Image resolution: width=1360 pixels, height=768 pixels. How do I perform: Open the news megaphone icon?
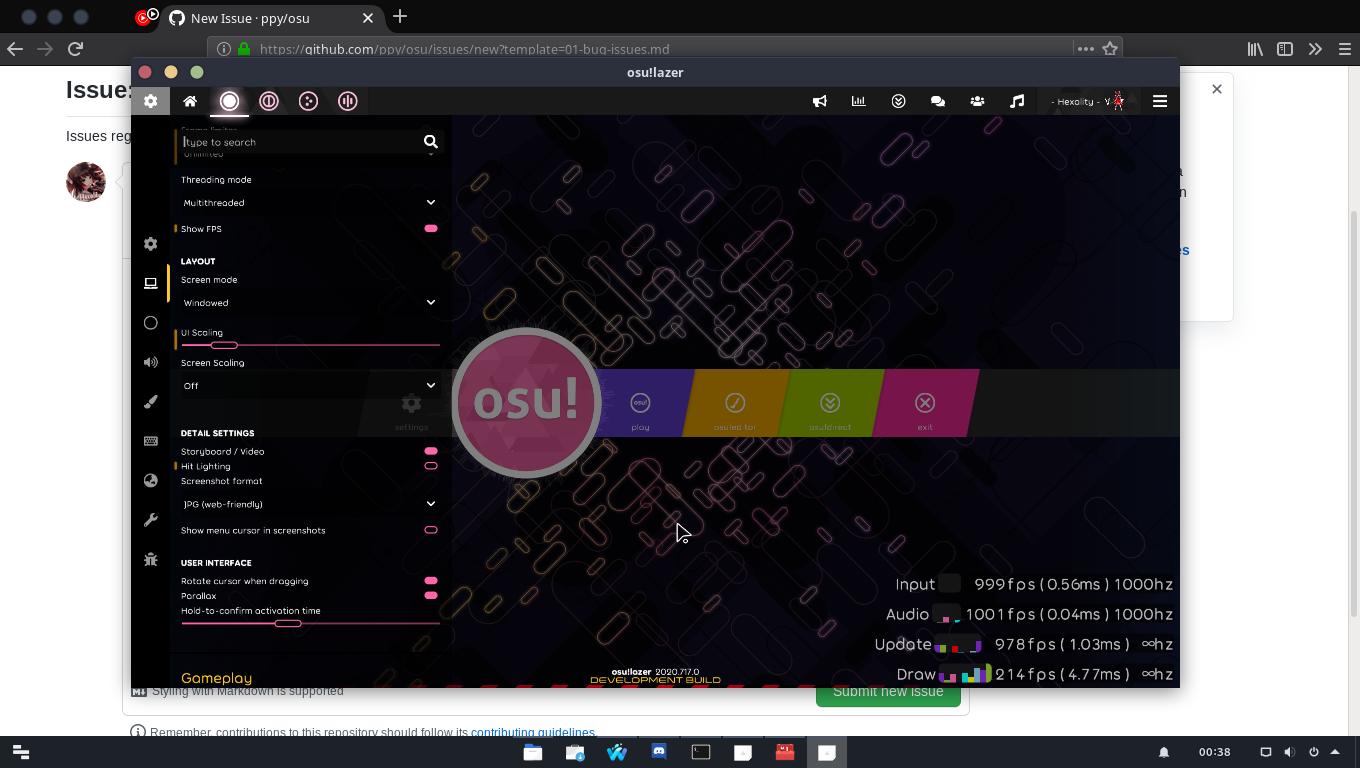click(820, 101)
